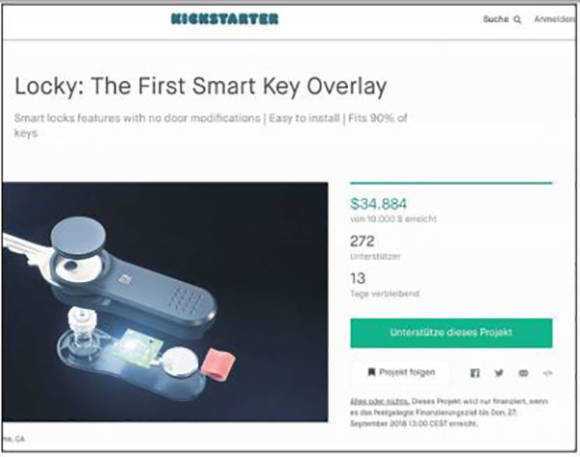Select the Suche menu item
Image resolution: width=580 pixels, height=457 pixels.
point(496,19)
